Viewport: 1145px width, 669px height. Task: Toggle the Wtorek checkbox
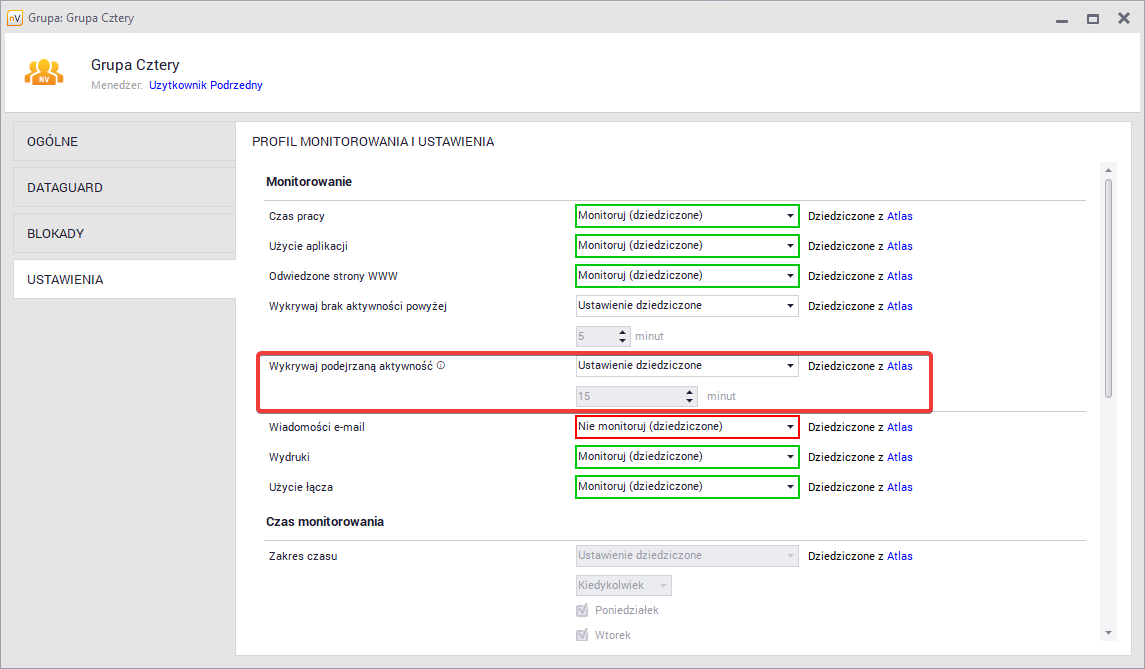click(x=582, y=636)
